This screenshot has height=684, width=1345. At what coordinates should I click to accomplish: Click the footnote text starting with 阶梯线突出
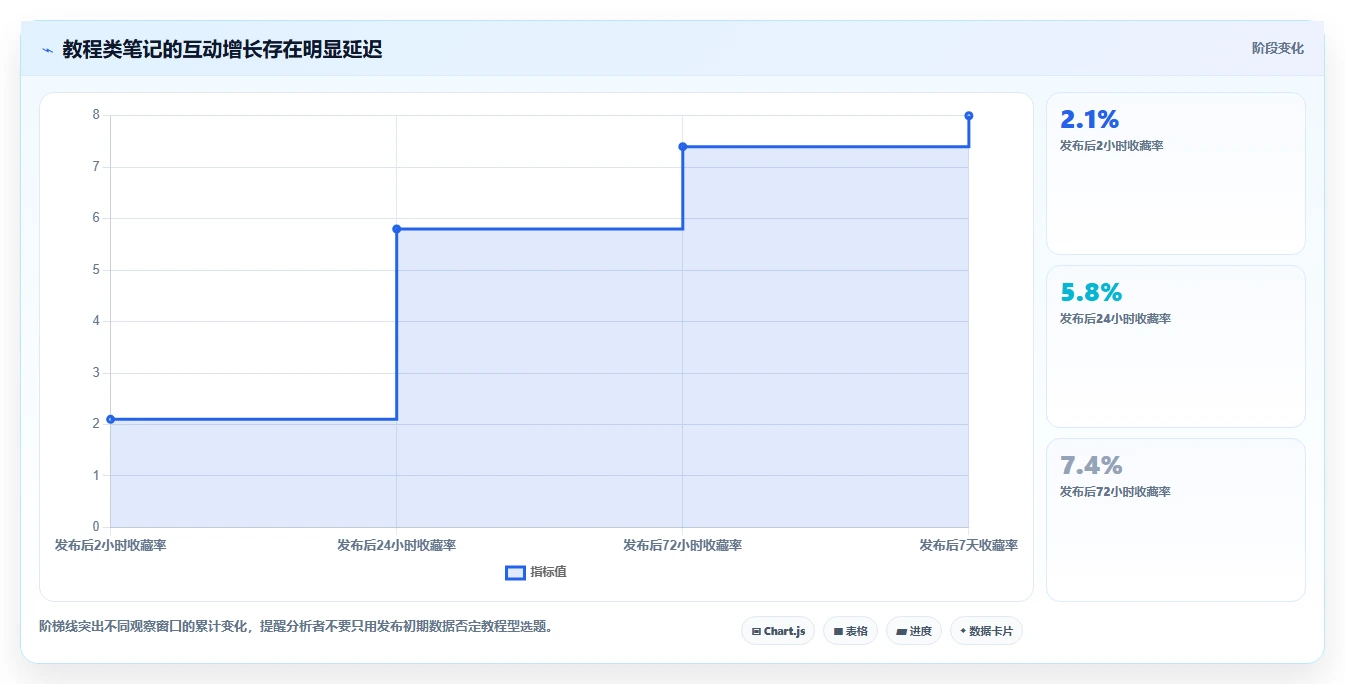coord(296,627)
